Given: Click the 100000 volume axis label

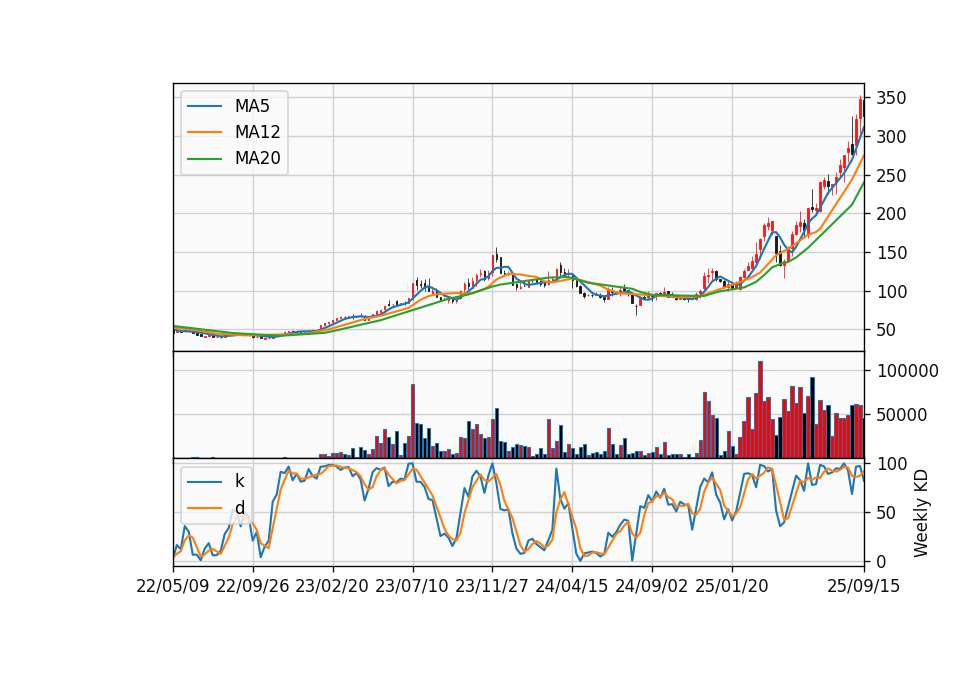Looking at the screenshot, I should pyautogui.click(x=908, y=371).
